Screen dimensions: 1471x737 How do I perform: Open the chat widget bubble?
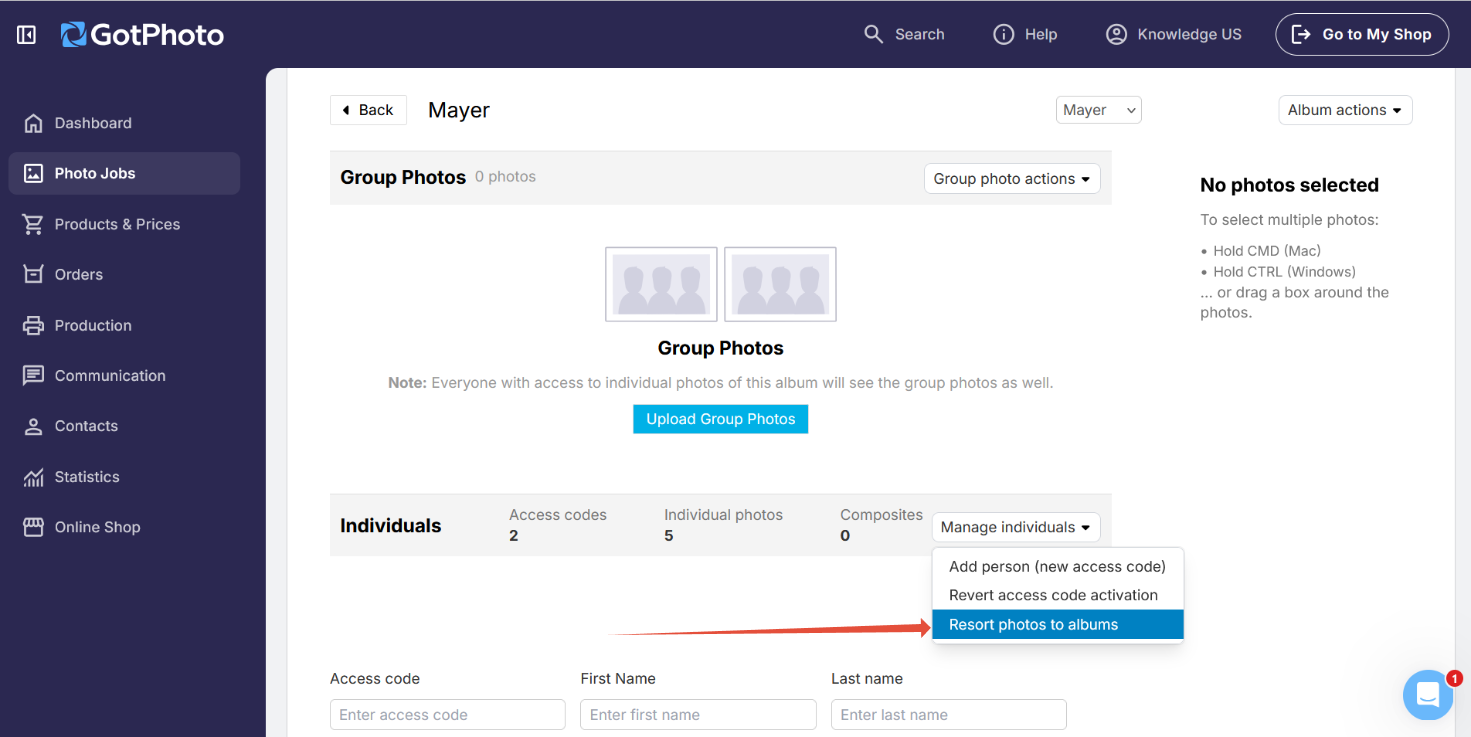[1427, 695]
